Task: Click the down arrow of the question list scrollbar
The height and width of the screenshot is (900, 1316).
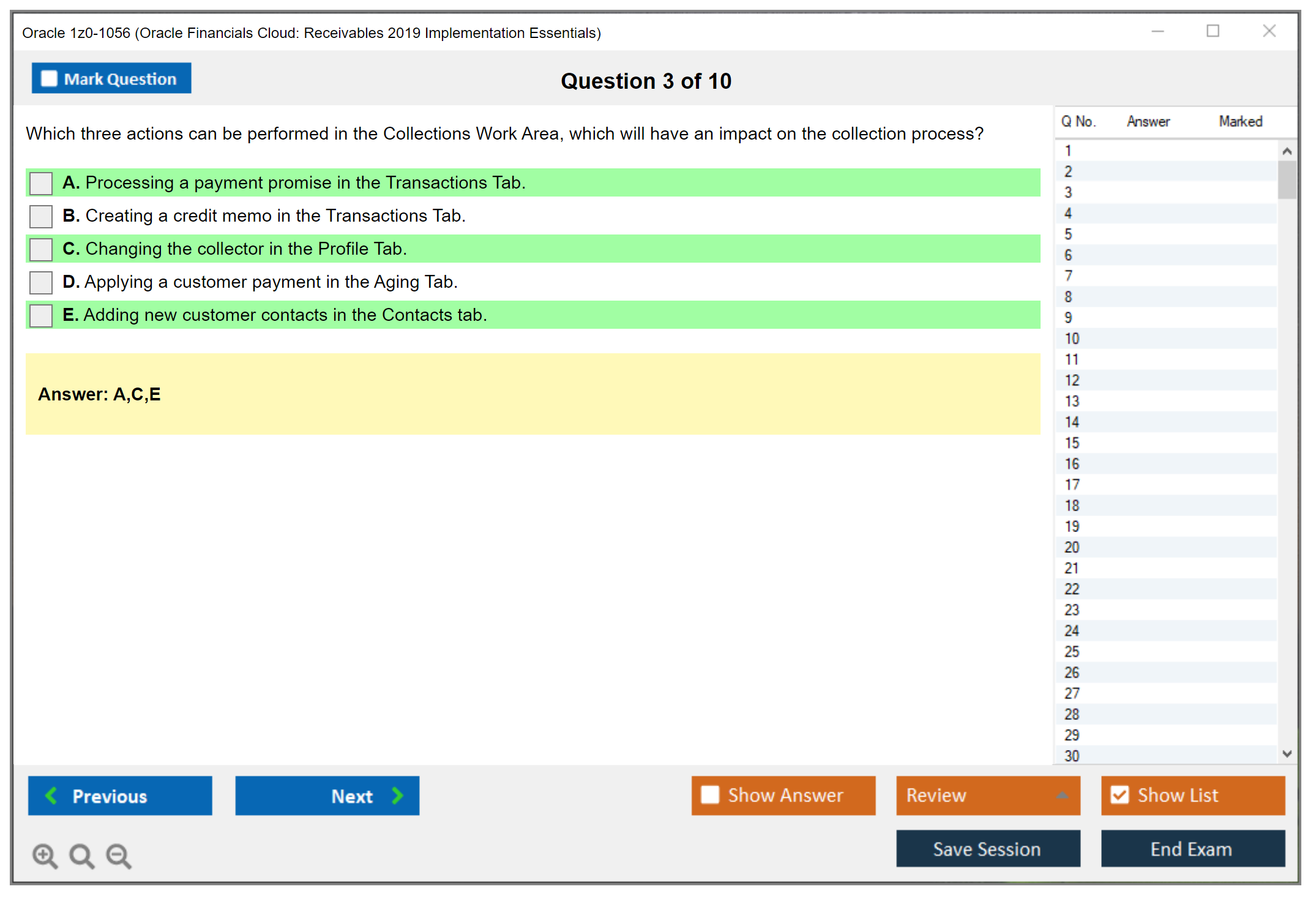Action: [x=1287, y=754]
